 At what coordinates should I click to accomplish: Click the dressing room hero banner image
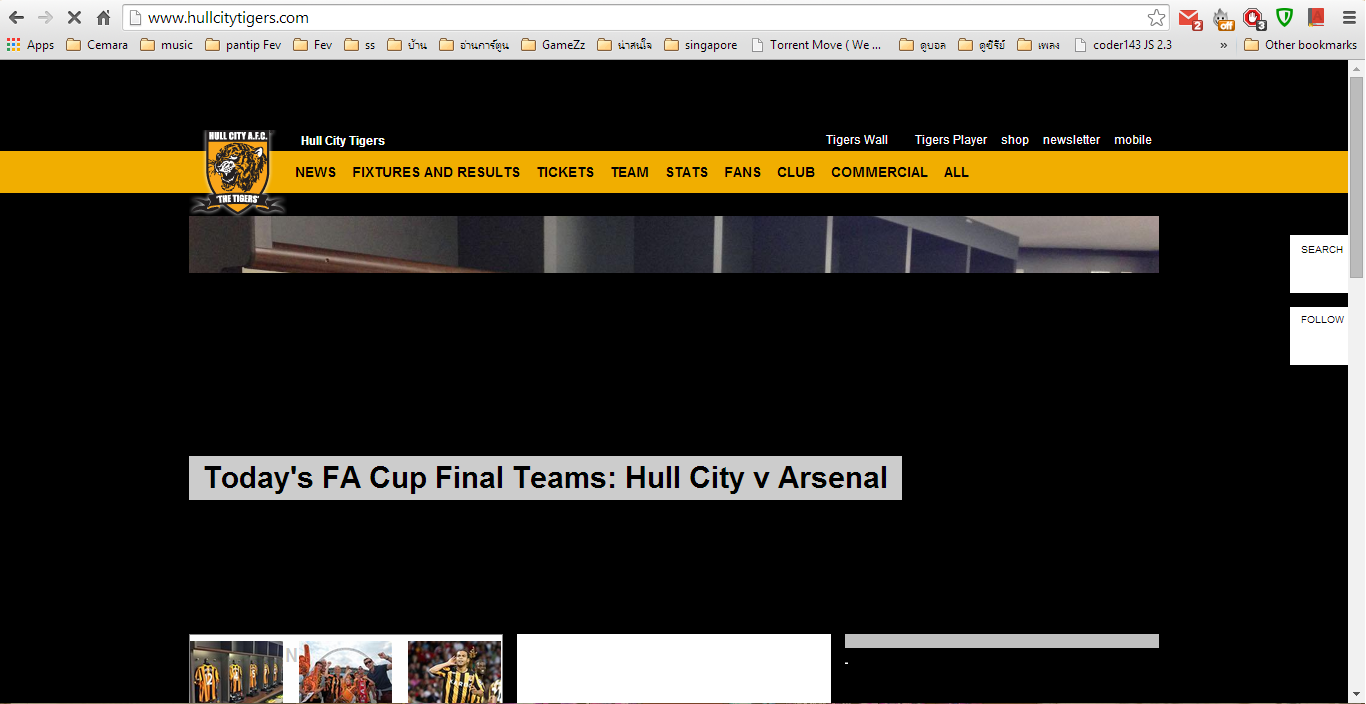674,244
